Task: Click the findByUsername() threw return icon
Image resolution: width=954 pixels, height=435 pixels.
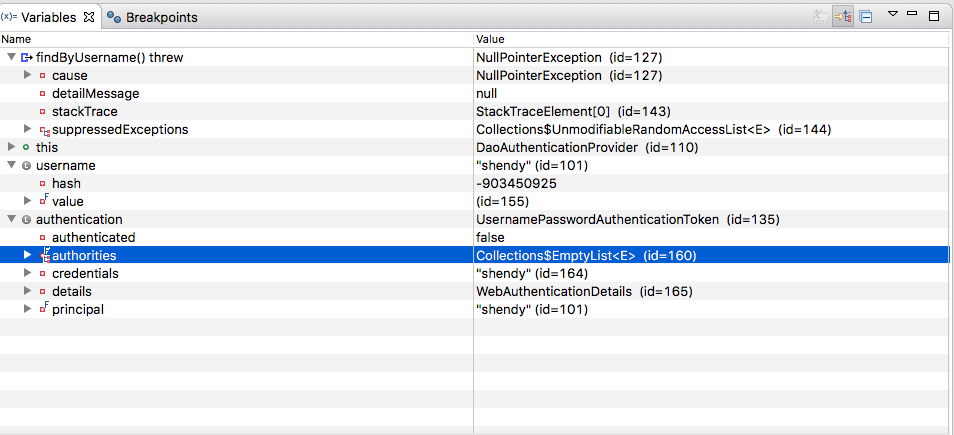Action: (x=27, y=58)
